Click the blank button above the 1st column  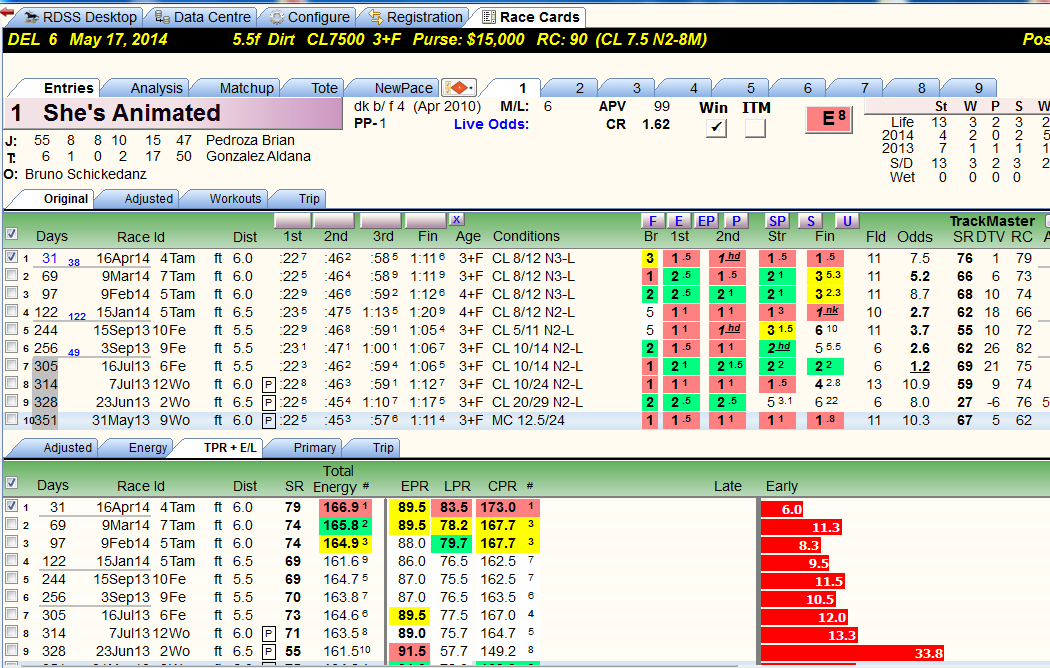point(293,220)
